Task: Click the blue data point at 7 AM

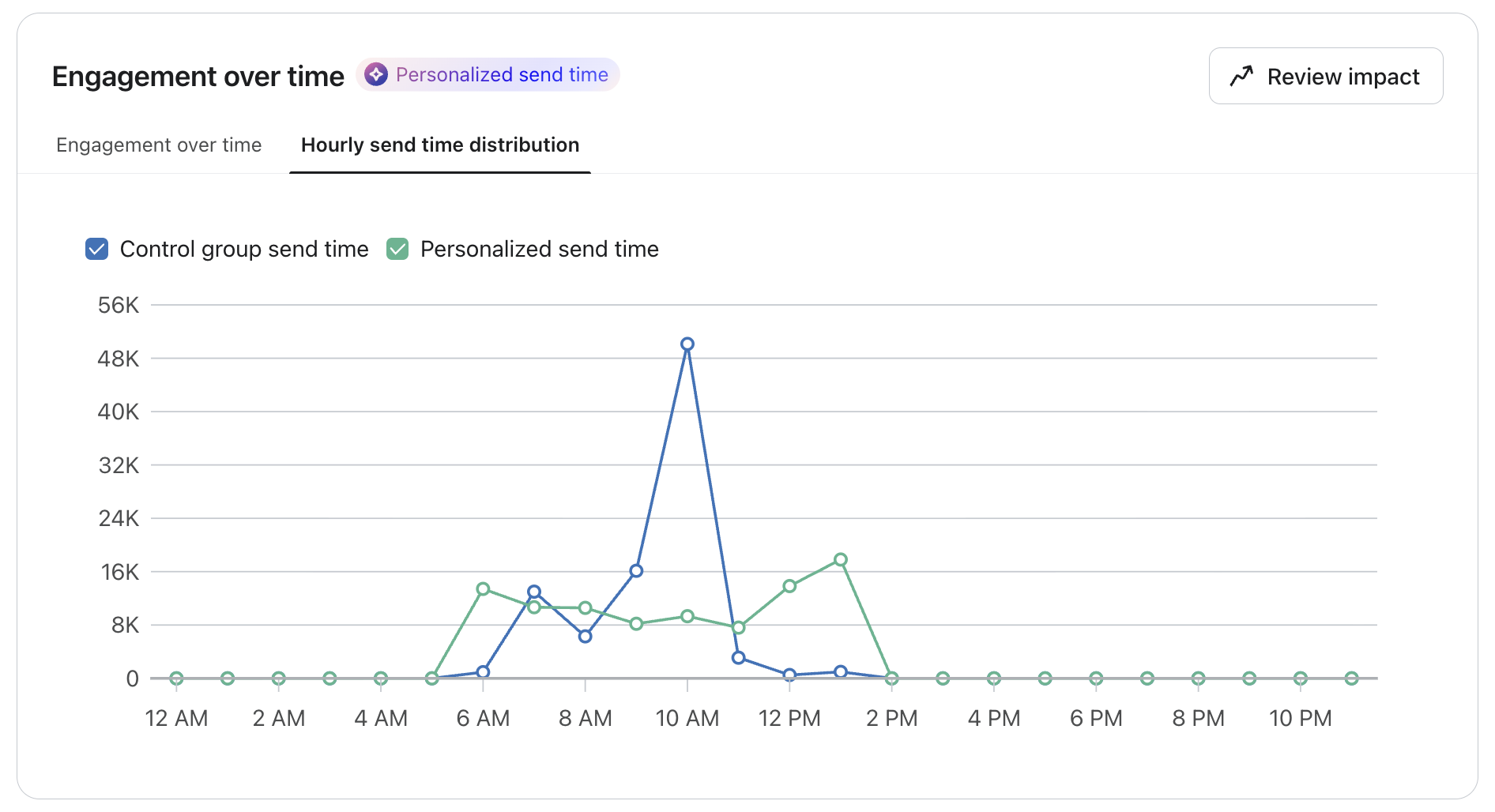Action: [x=534, y=592]
